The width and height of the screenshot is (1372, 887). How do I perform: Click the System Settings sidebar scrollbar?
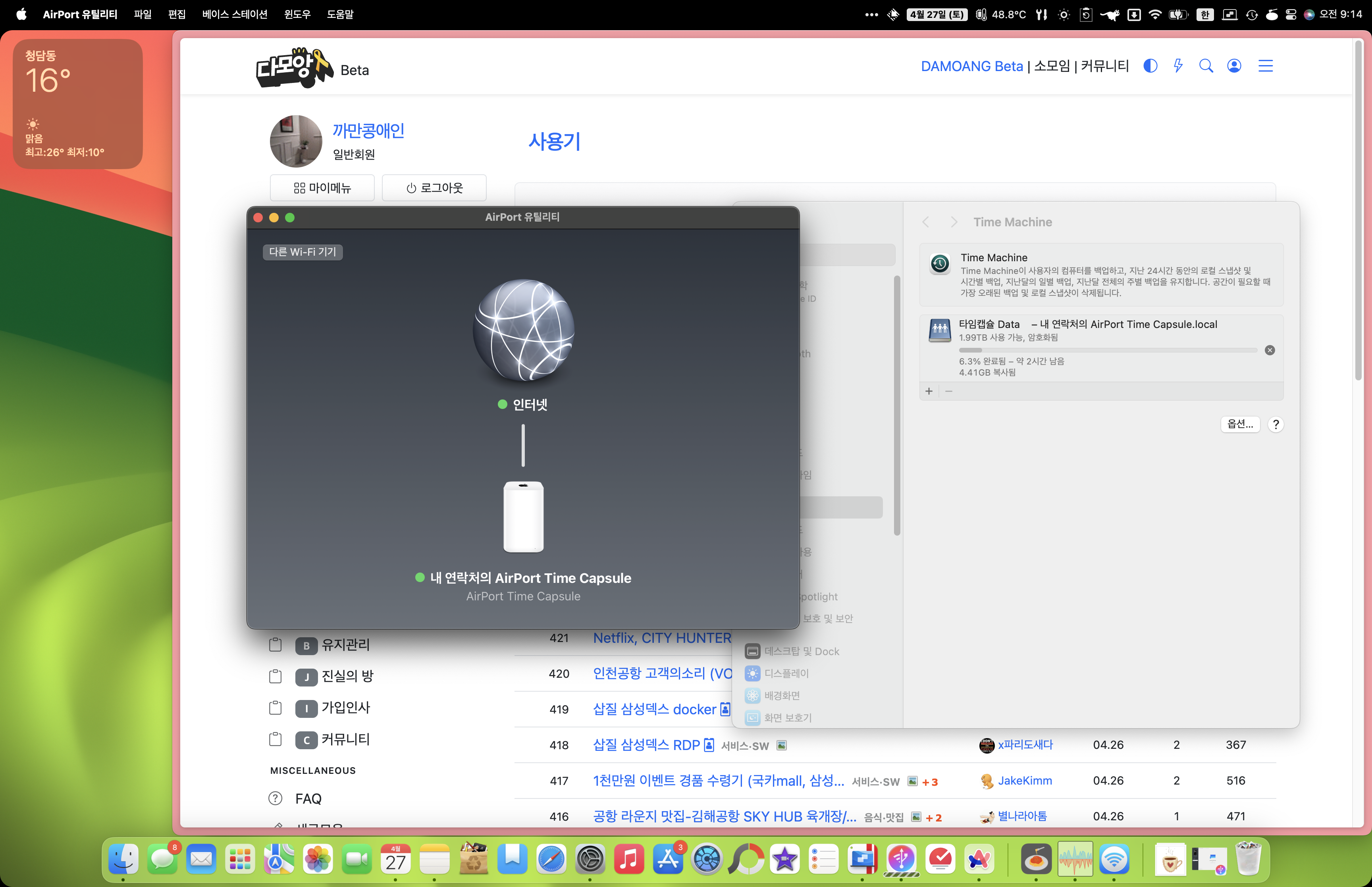896,405
